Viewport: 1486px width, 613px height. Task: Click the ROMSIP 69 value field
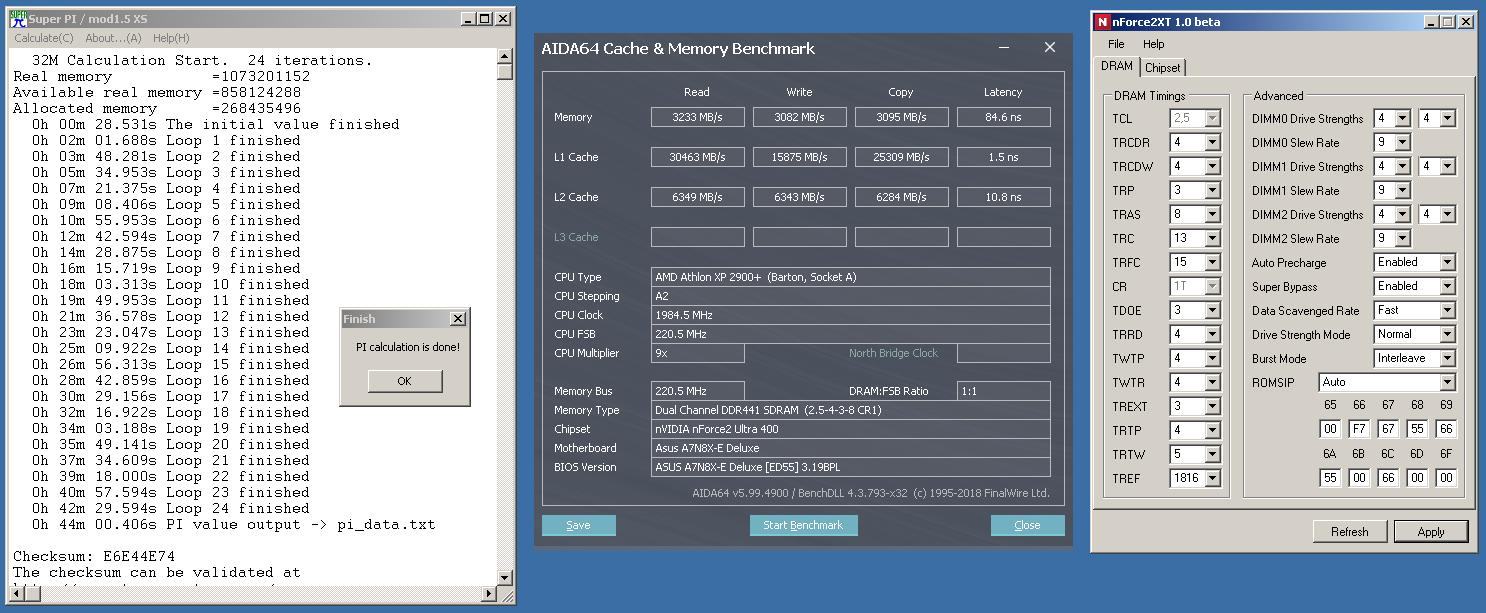coord(1446,428)
